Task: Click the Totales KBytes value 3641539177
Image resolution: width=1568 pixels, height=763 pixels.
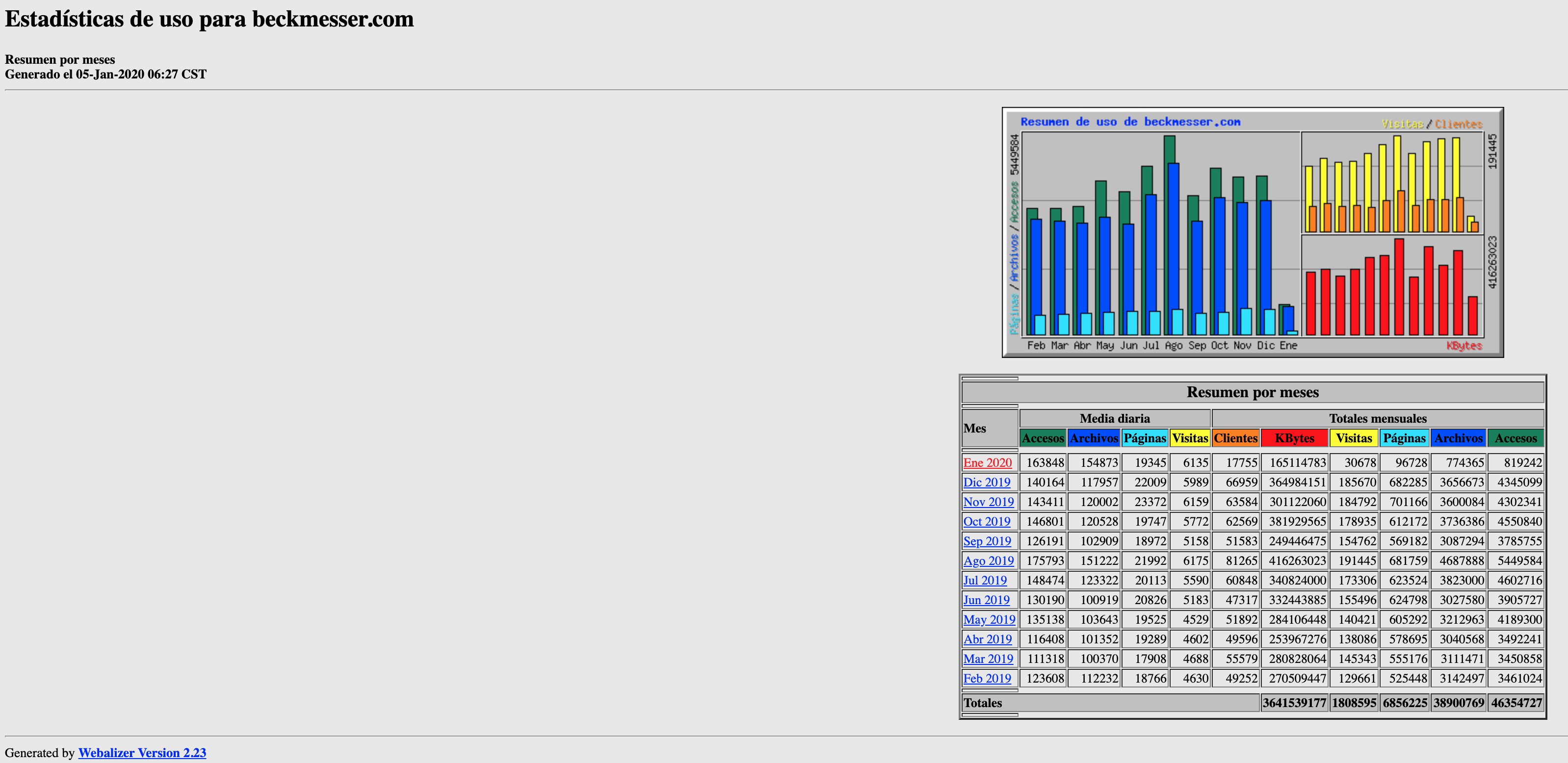Action: [1293, 703]
